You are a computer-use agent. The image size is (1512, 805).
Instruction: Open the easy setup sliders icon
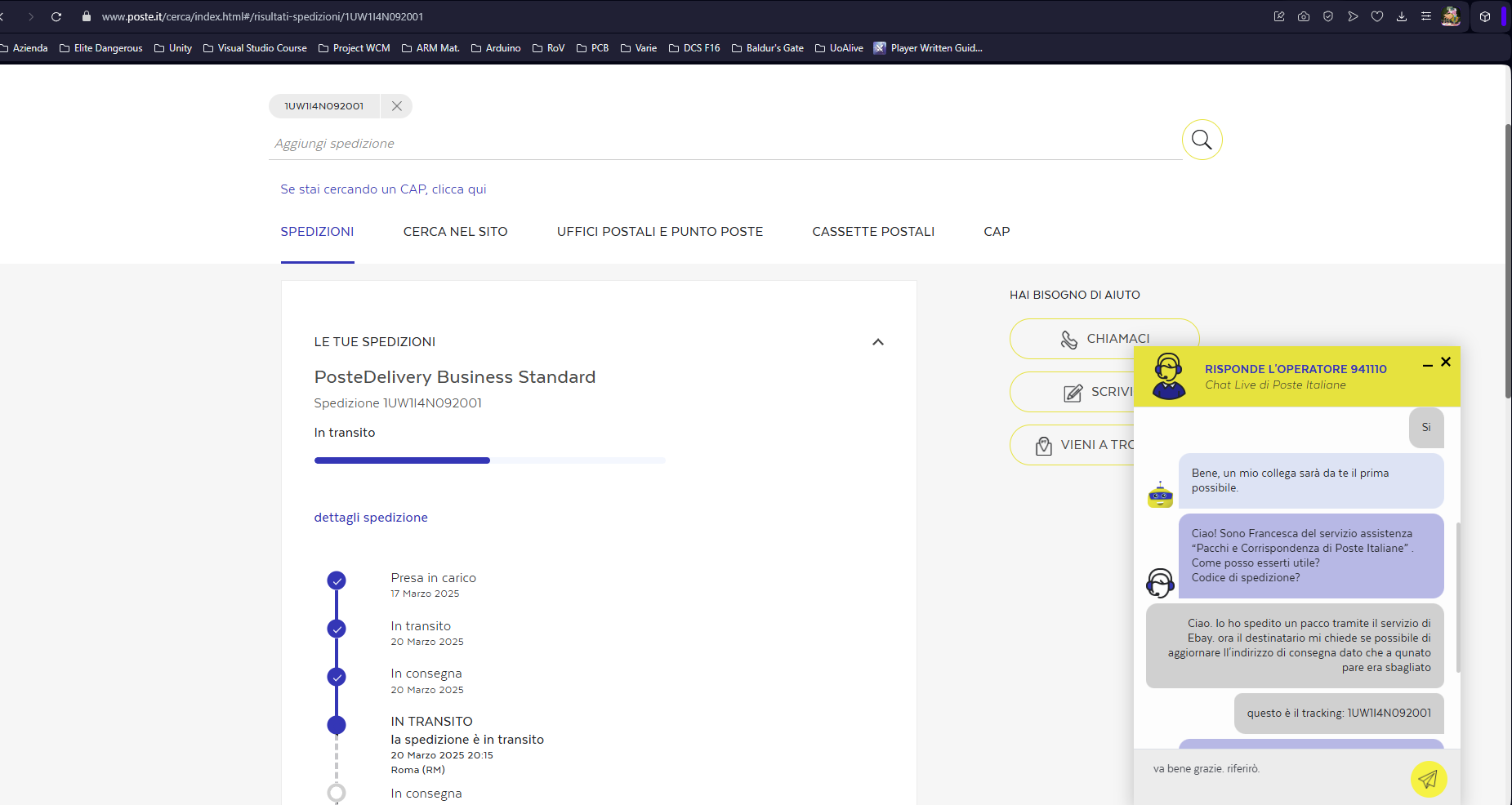(x=1426, y=16)
